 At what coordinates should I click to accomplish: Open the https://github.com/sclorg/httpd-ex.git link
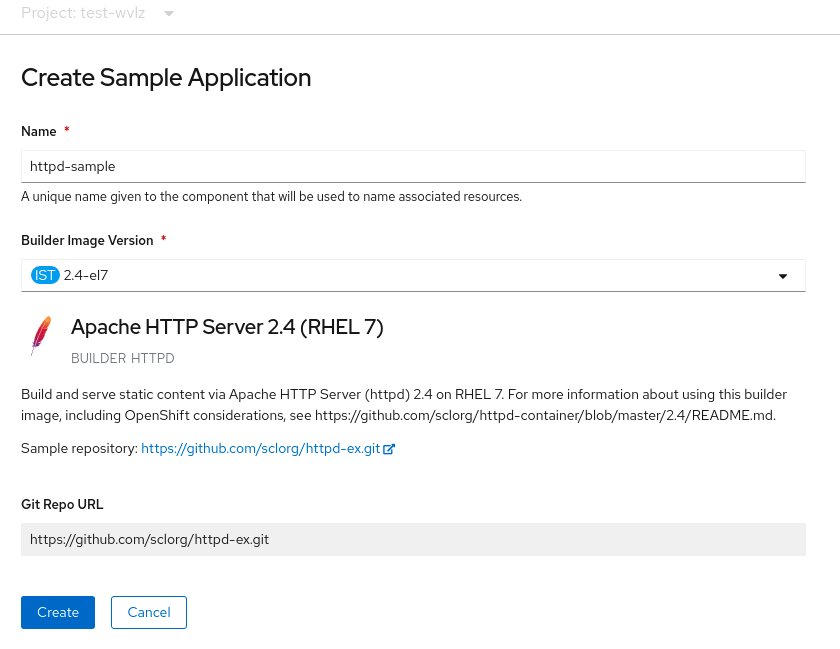(x=260, y=447)
